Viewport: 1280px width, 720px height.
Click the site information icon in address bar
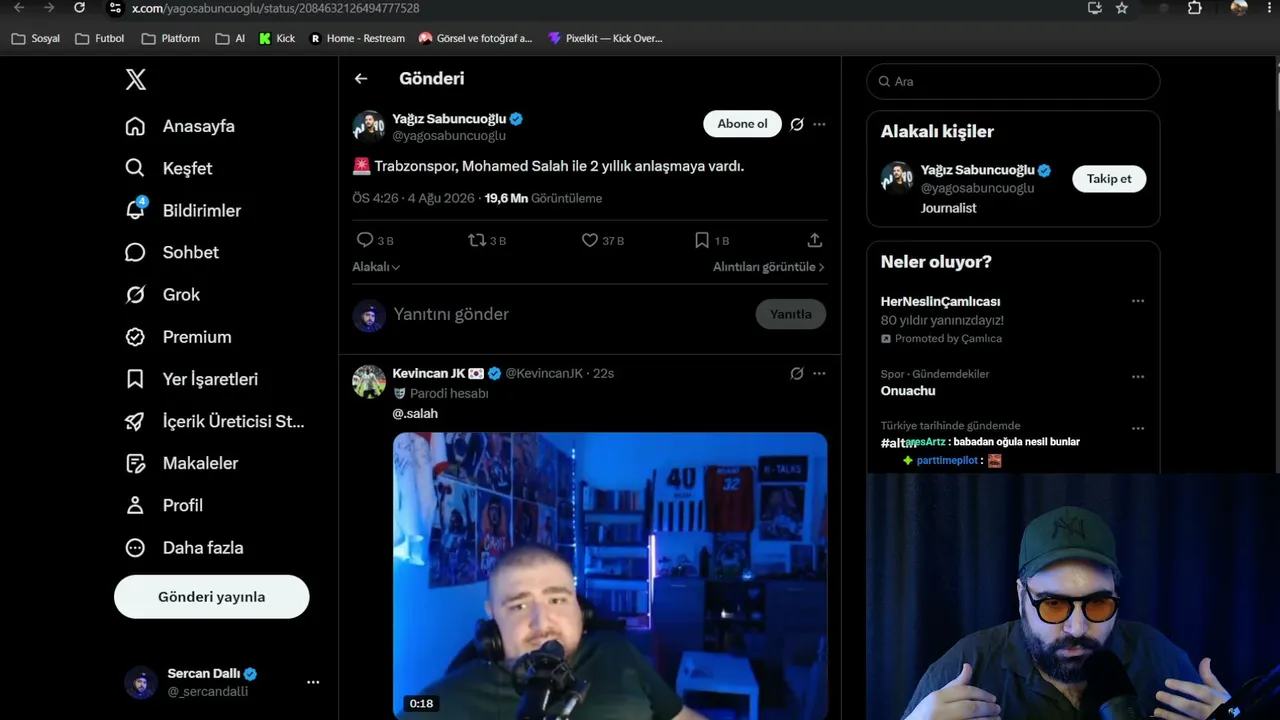(115, 8)
